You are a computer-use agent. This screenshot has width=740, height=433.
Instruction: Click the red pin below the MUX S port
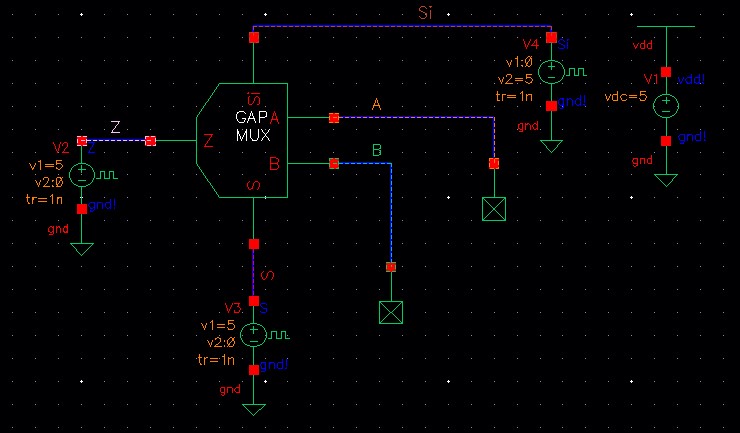[x=254, y=244]
